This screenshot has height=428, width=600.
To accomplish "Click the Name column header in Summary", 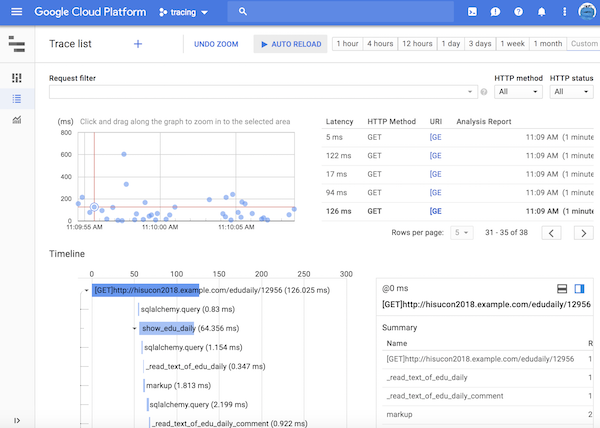I will coord(396,343).
